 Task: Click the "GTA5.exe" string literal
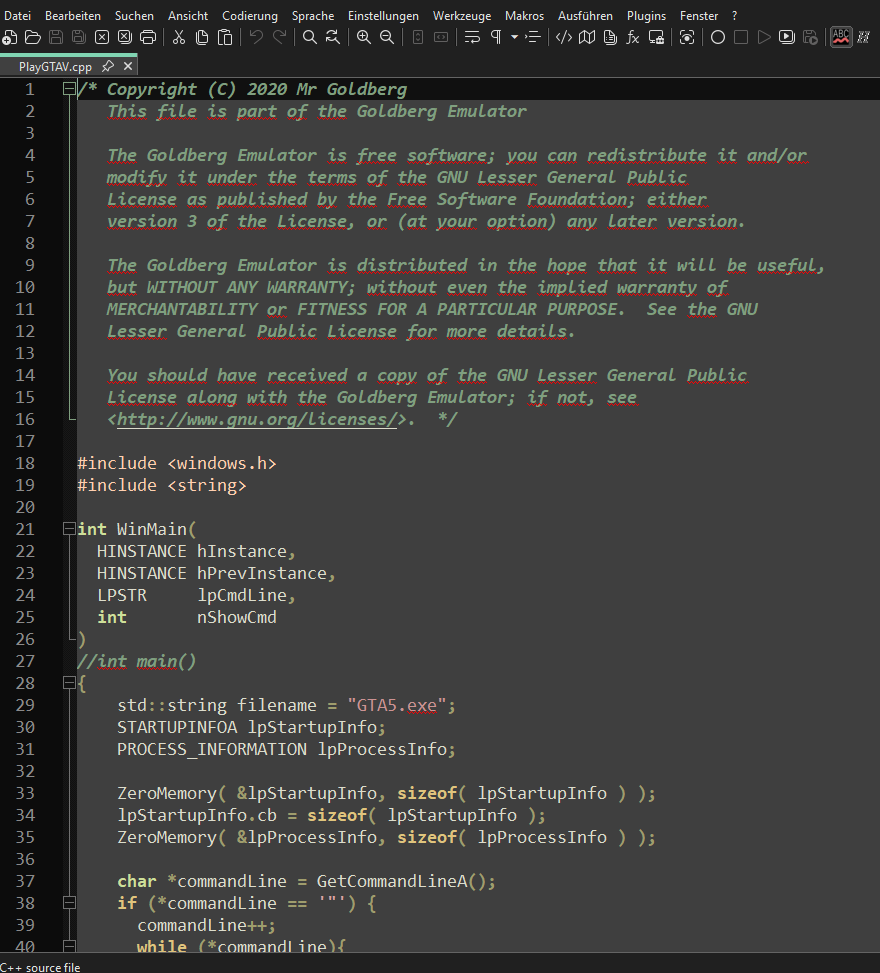pos(397,705)
